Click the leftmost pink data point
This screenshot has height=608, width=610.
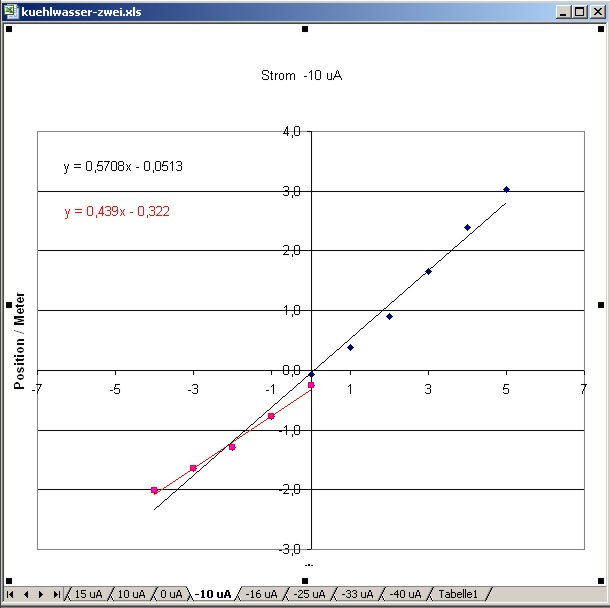154,490
